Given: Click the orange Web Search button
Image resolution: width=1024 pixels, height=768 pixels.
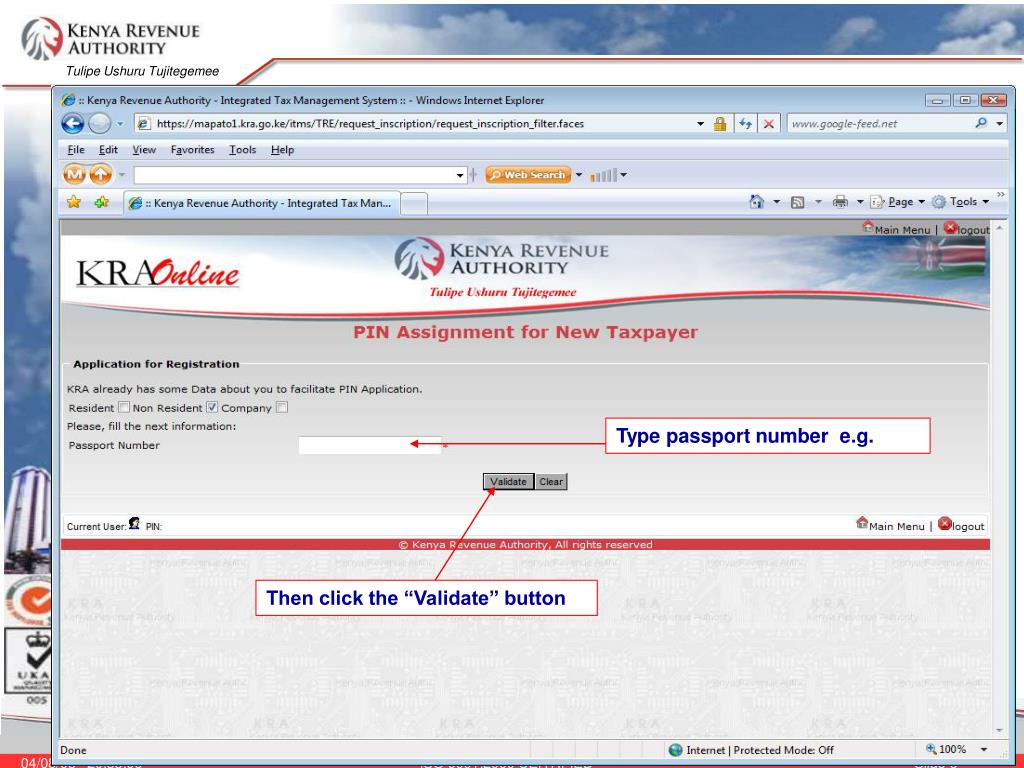Looking at the screenshot, I should point(528,175).
